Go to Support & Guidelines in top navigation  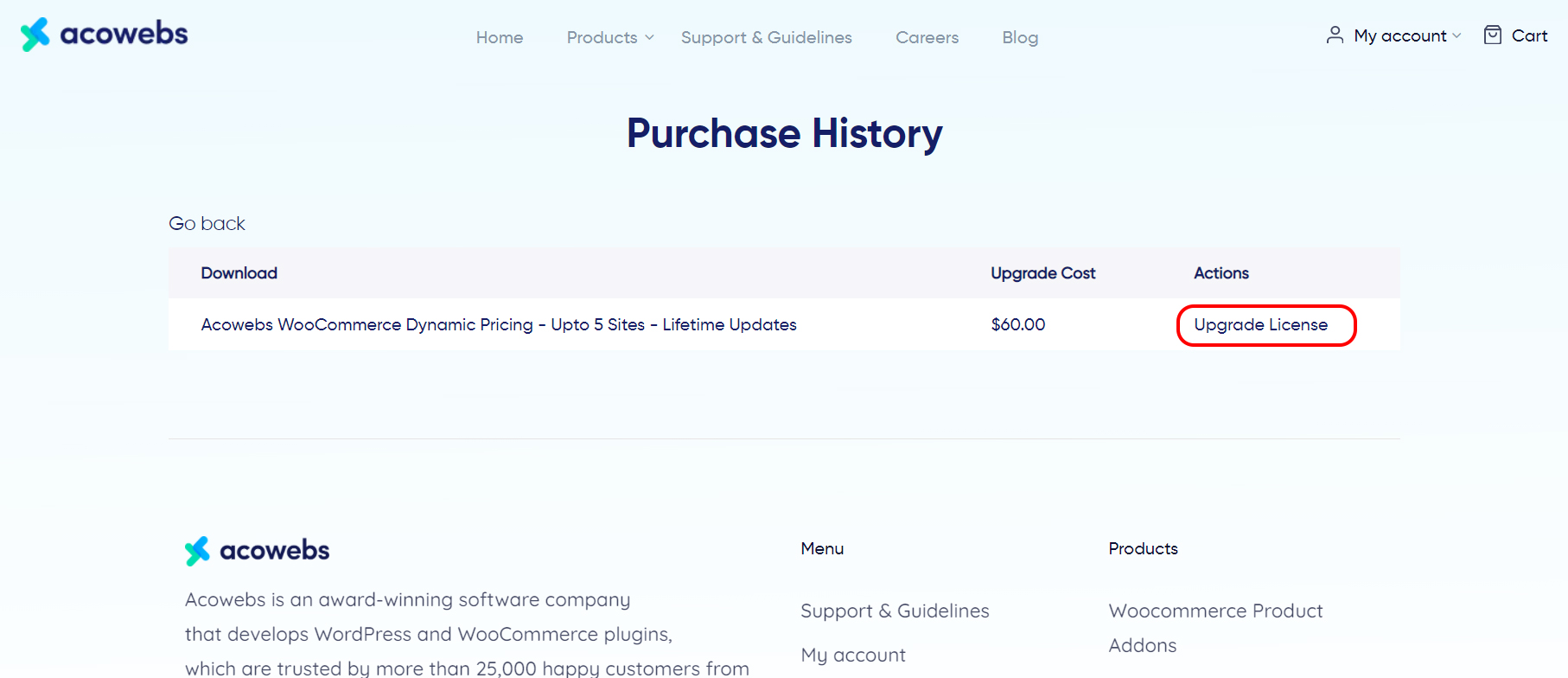click(767, 37)
